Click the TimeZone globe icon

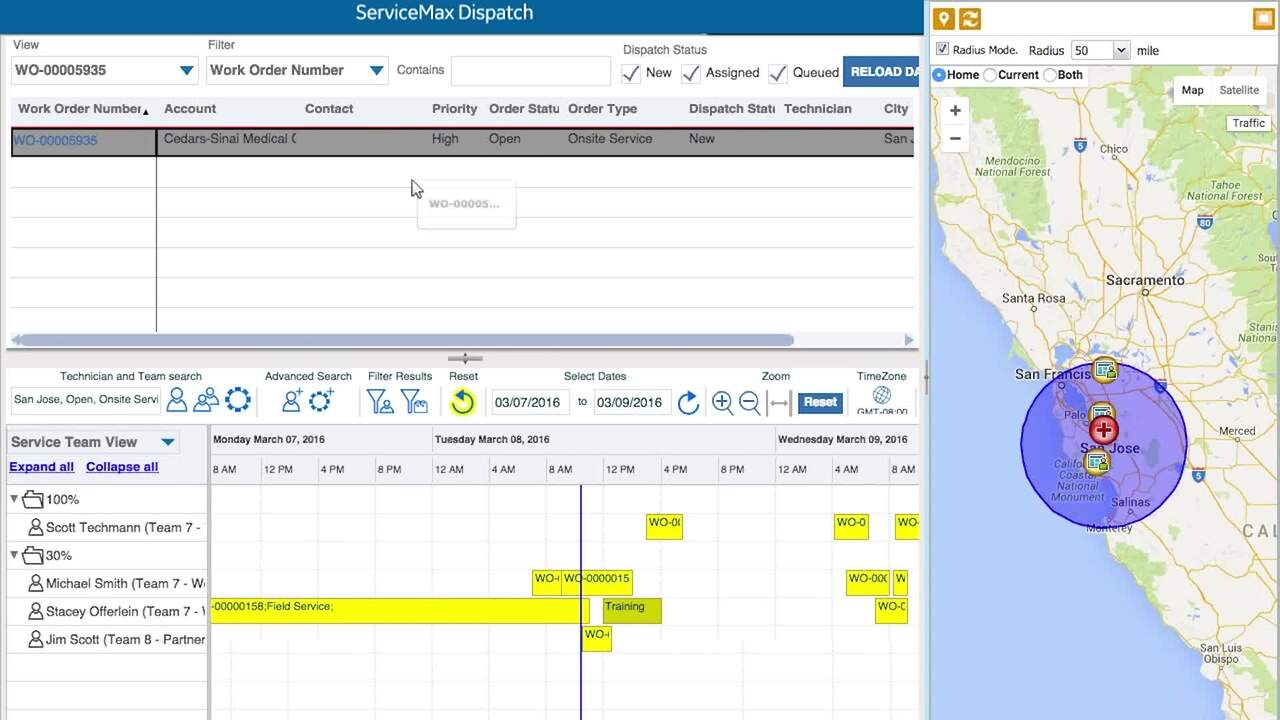[881, 396]
